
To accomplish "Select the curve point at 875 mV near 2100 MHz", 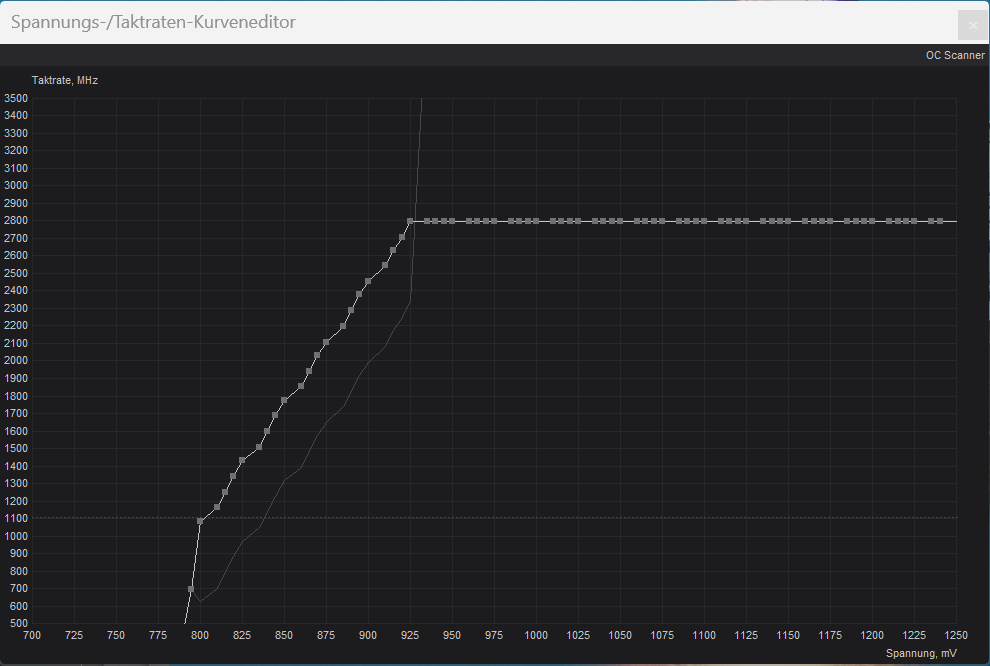I will [x=326, y=343].
